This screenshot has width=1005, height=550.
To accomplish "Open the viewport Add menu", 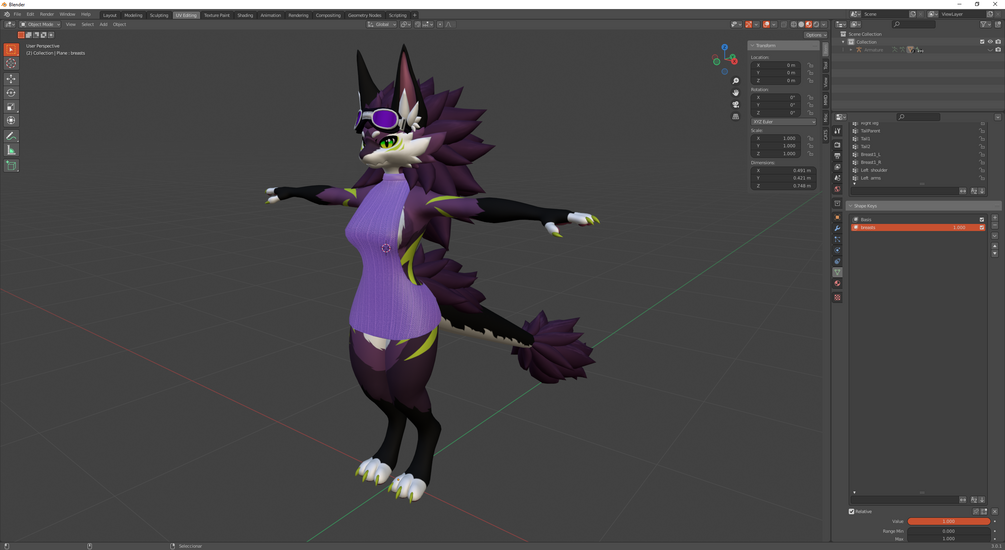I will (103, 24).
